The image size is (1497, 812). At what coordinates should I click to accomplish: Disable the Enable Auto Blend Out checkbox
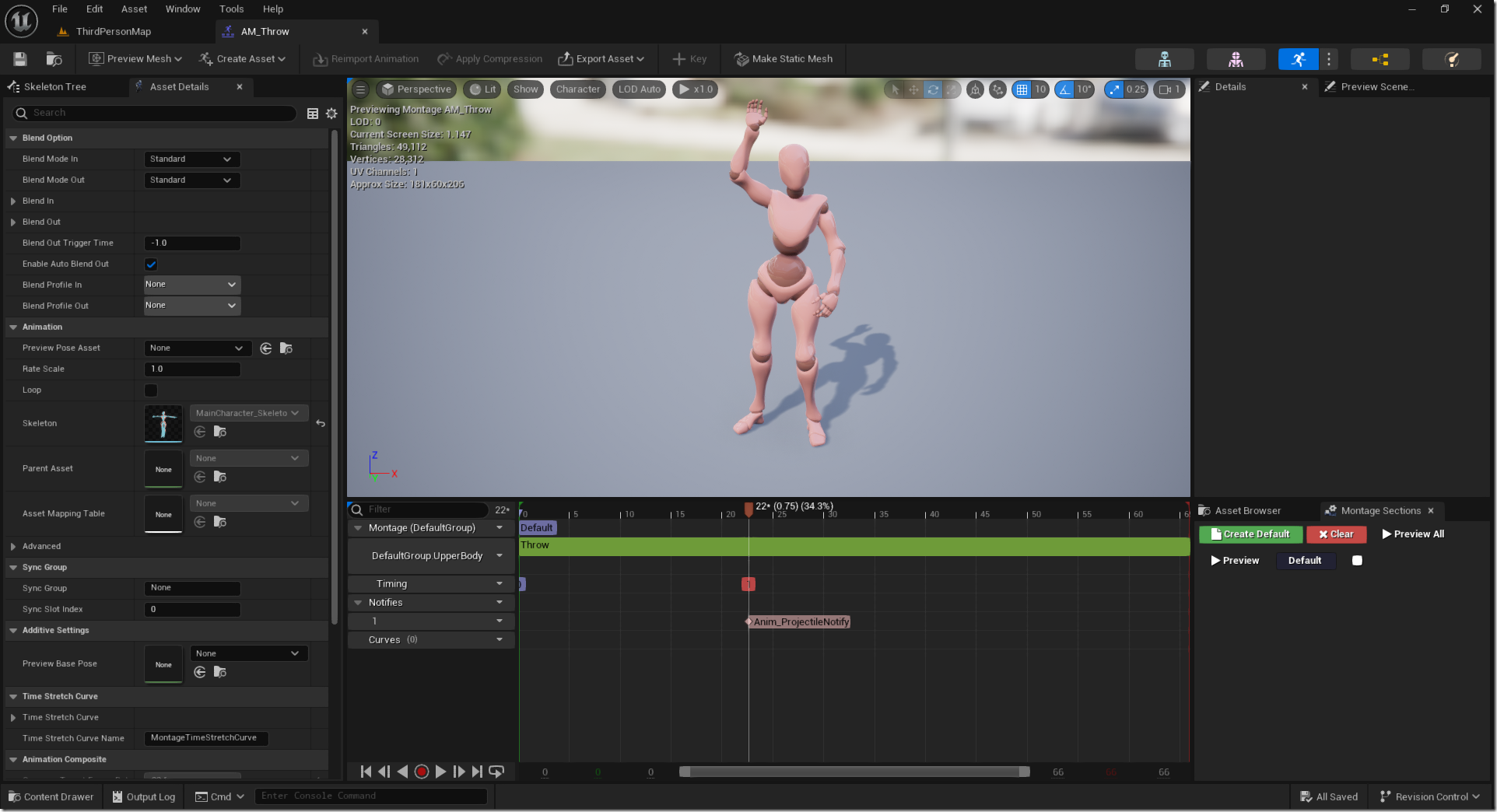[x=151, y=264]
